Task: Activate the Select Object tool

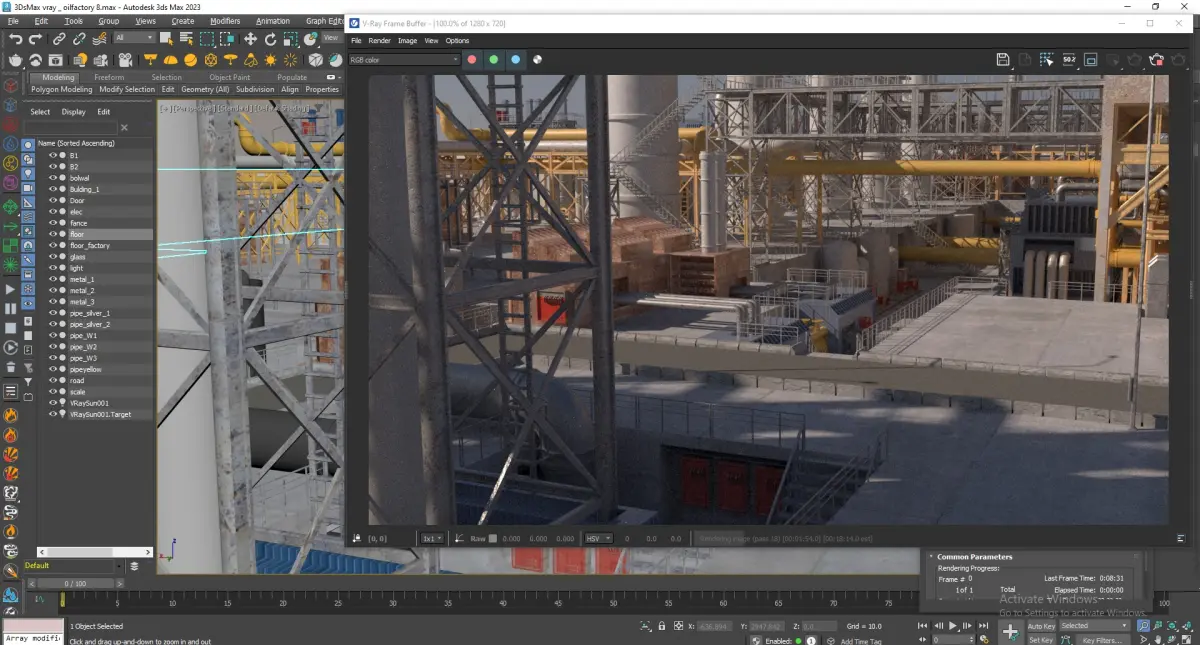Action: coord(168,39)
